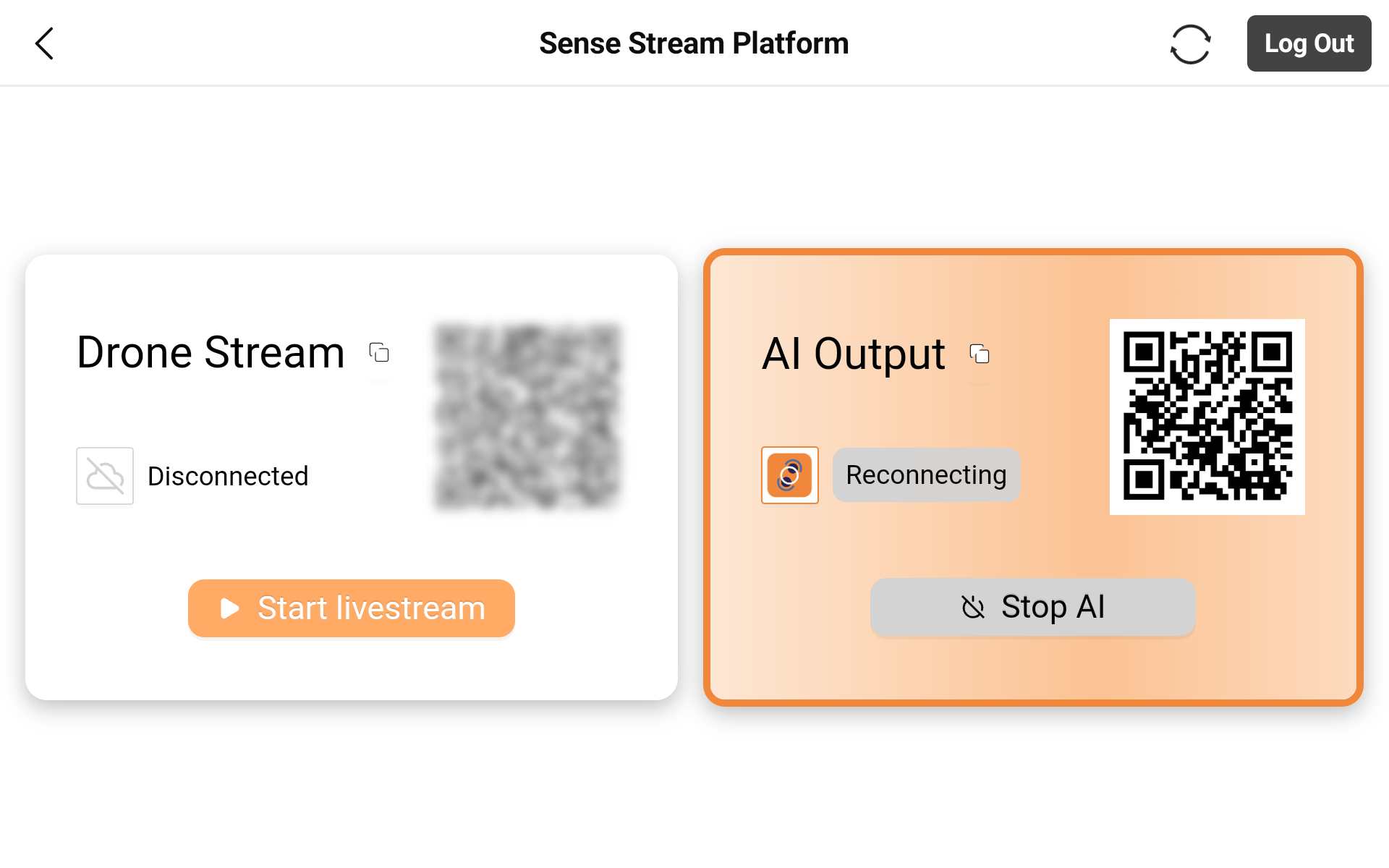Select the orange Sense logo icon beside Reconnecting
The width and height of the screenshot is (1389, 868).
coord(789,475)
